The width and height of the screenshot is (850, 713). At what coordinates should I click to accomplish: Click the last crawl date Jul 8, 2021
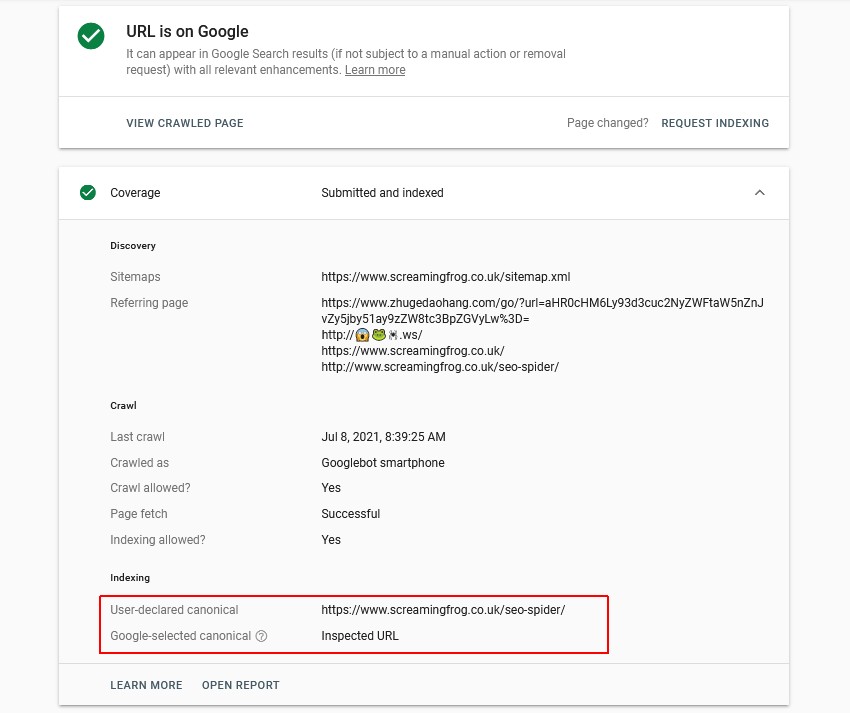[383, 436]
